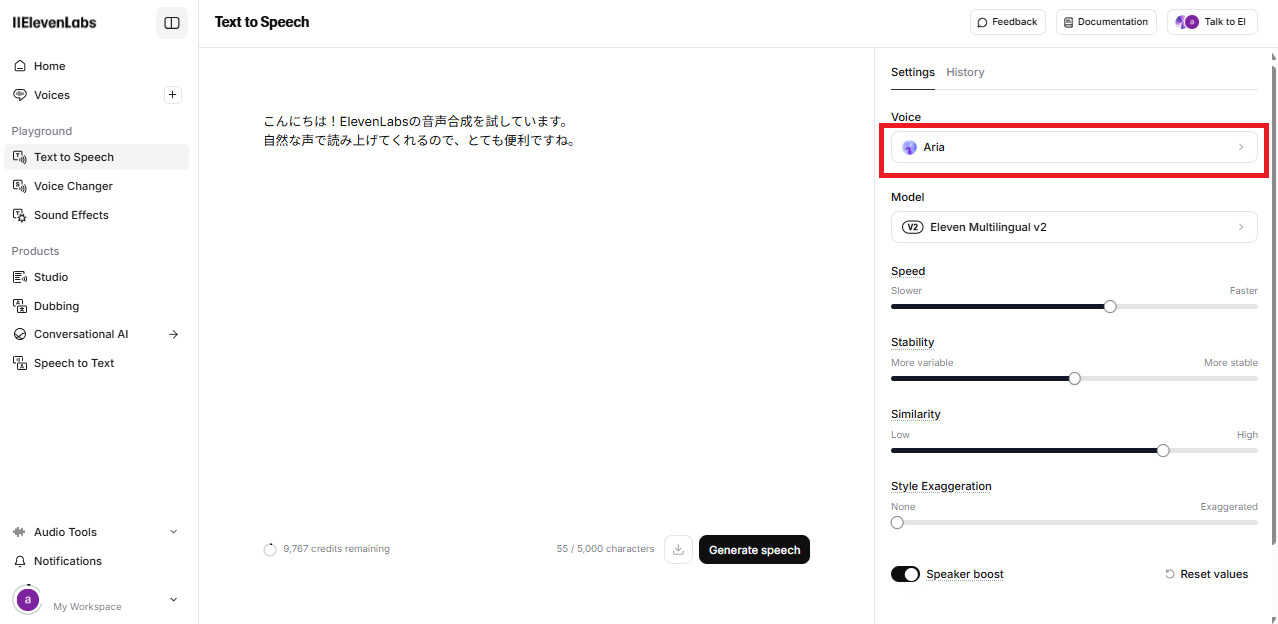
Task: Select Text to Speech in sidebar
Action: 96,157
